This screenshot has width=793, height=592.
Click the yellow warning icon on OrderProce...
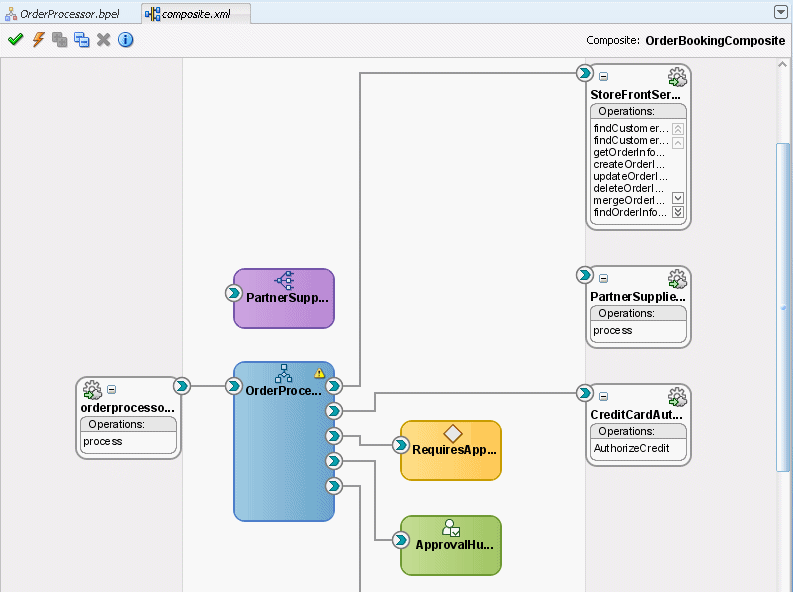click(319, 373)
